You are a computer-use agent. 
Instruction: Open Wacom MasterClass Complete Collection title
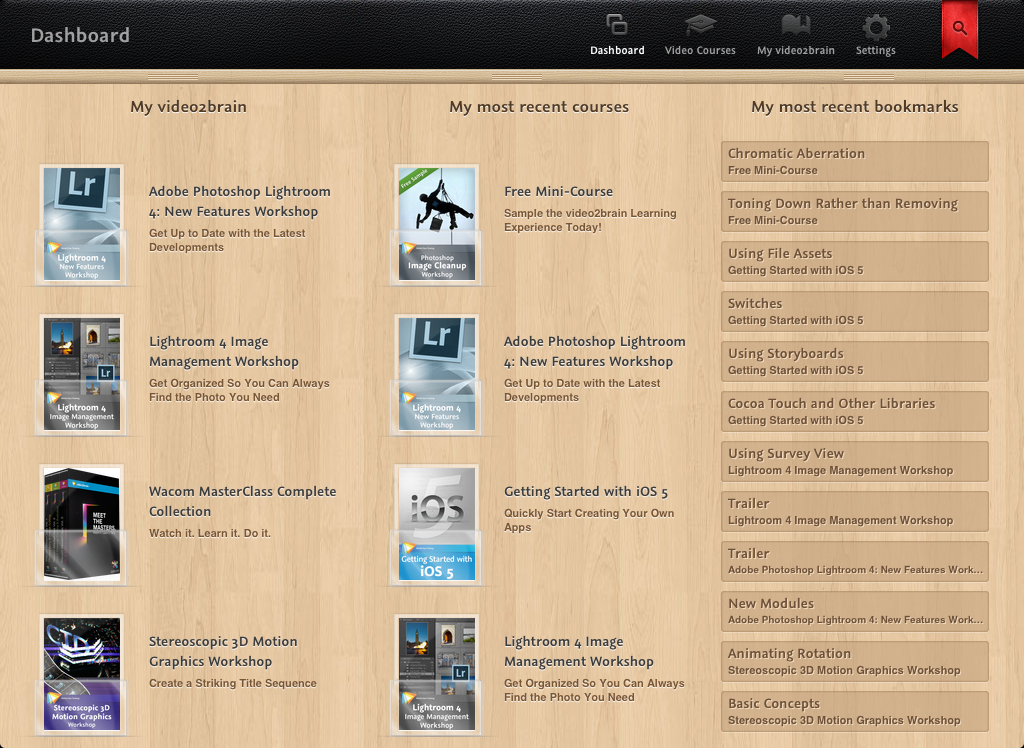[242, 501]
